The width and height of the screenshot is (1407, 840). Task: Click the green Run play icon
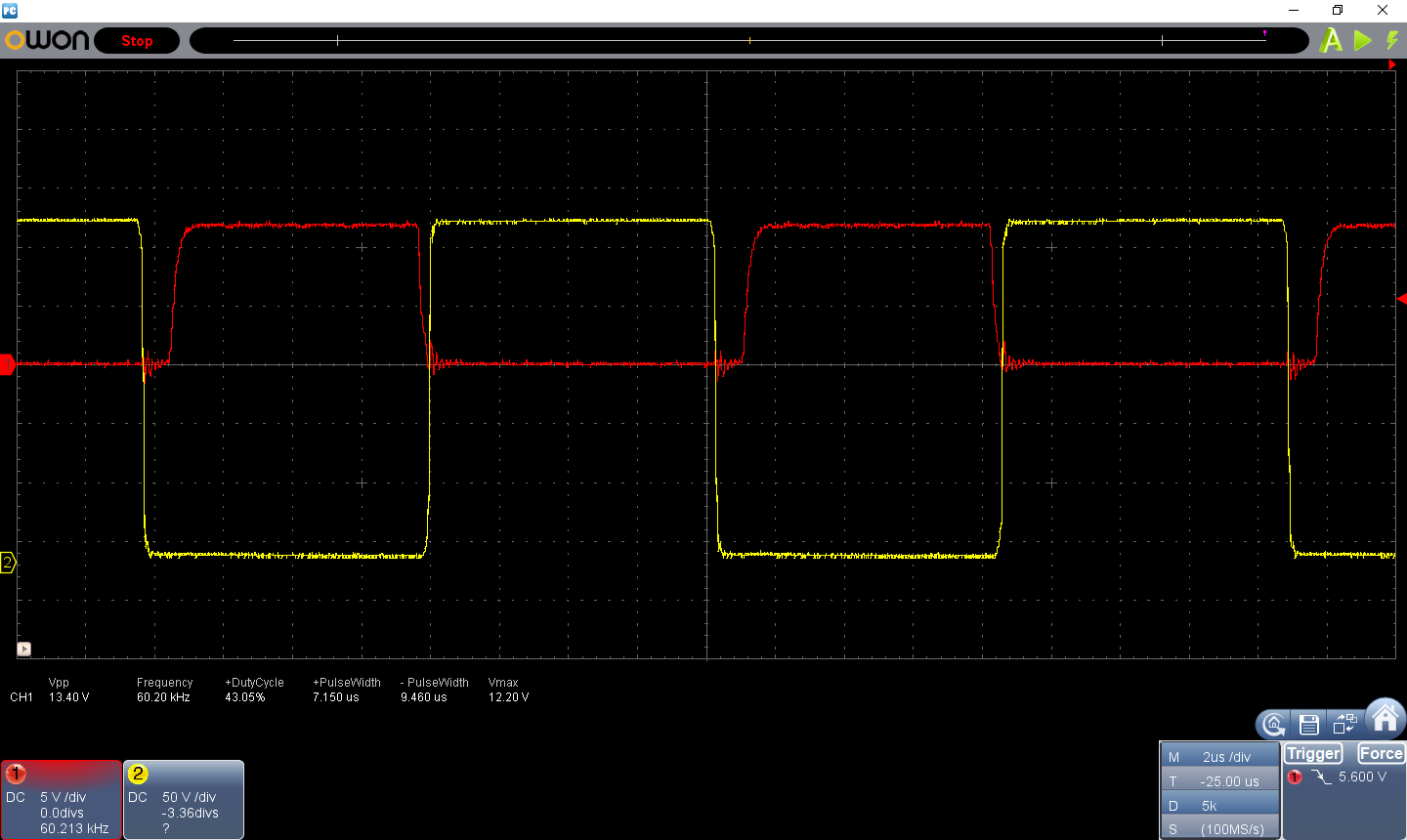(1363, 41)
